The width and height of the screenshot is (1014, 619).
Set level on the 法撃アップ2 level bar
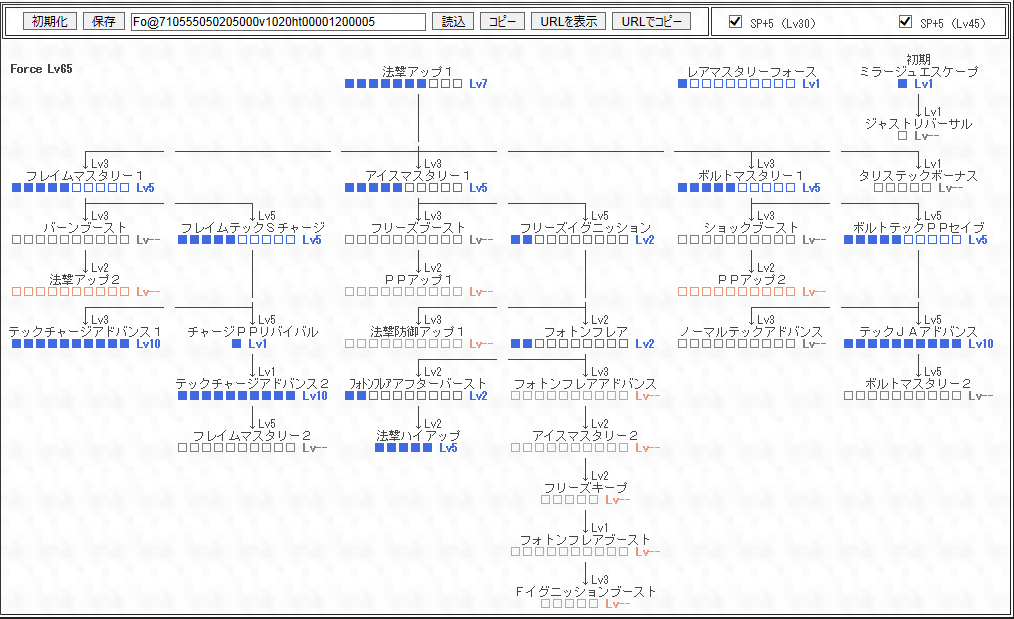(70, 292)
